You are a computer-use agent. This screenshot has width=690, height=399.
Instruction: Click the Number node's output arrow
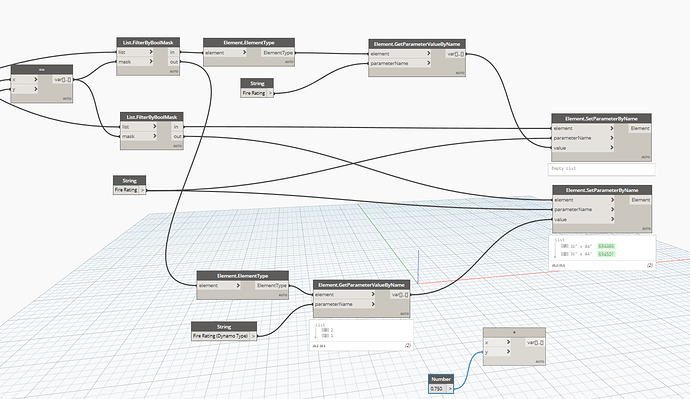pos(450,388)
